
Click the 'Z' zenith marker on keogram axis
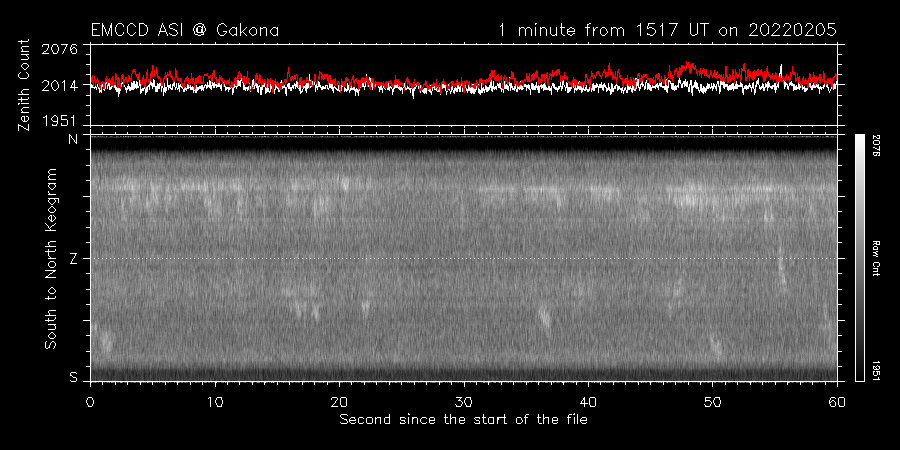coord(73,259)
